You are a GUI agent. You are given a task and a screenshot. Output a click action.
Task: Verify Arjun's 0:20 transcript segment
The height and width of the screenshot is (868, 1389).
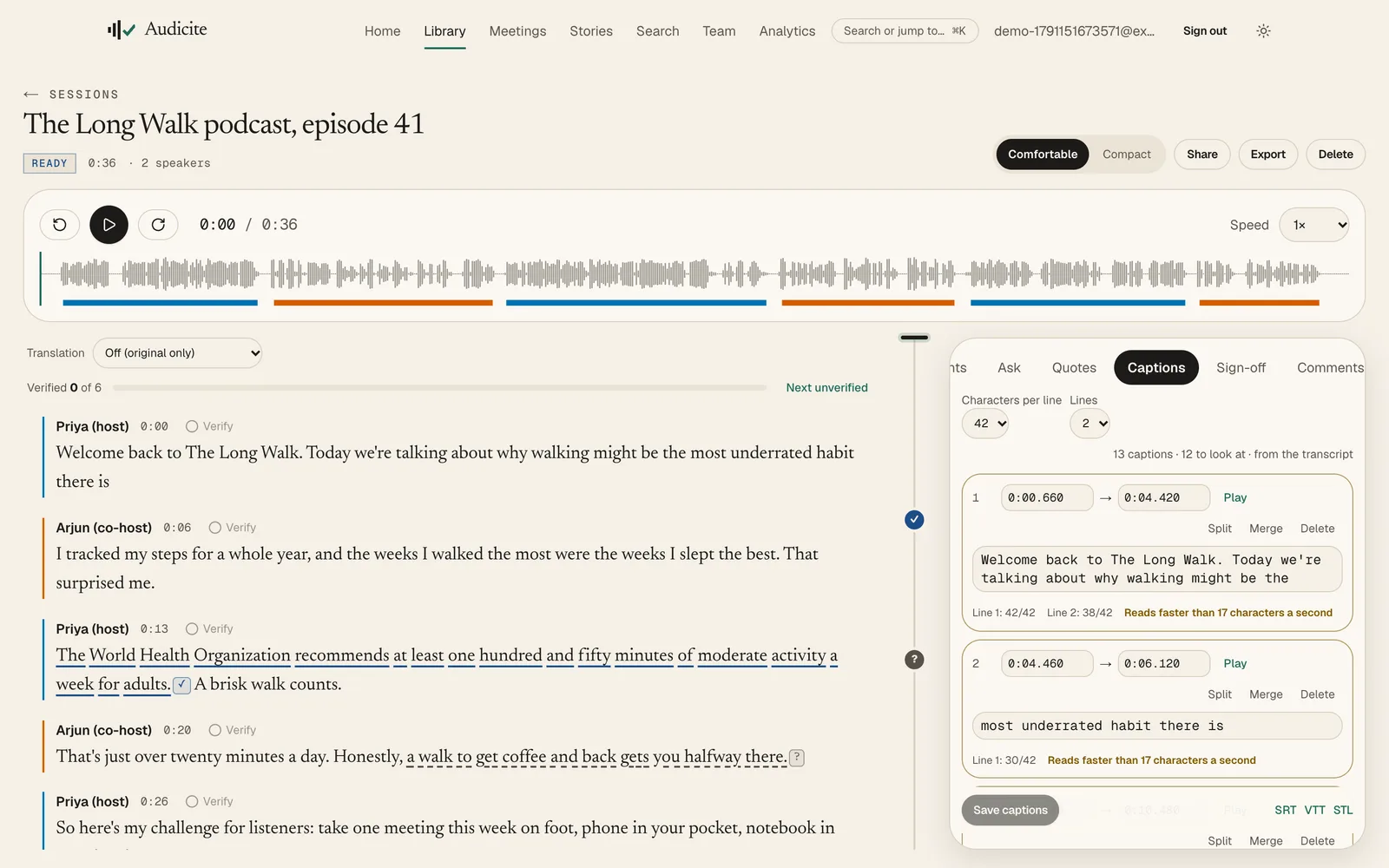pyautogui.click(x=233, y=730)
